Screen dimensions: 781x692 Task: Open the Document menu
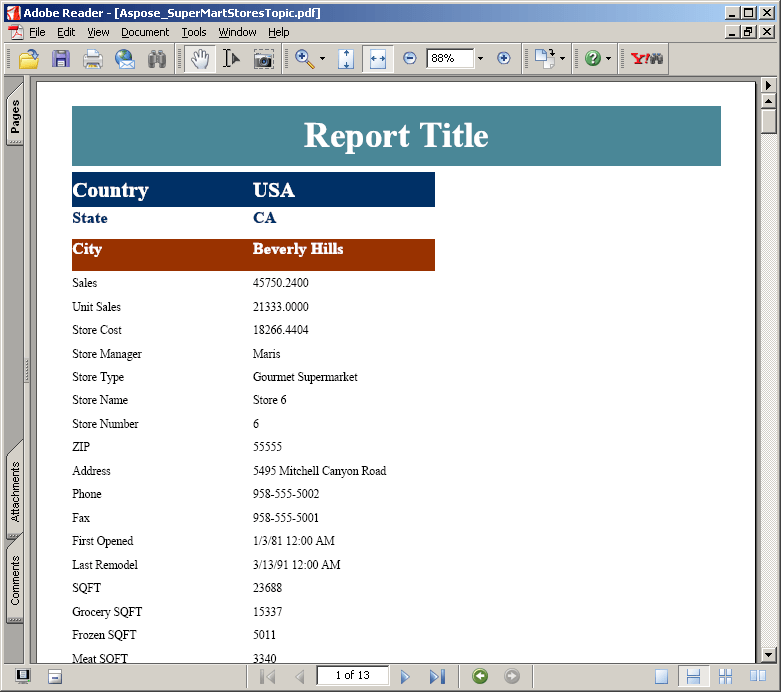coord(145,32)
